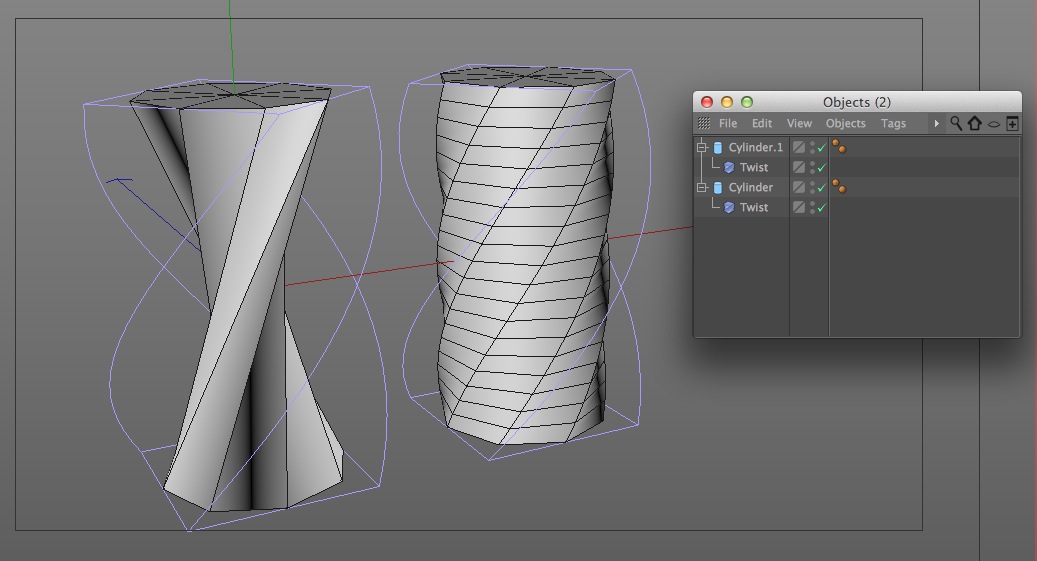Image resolution: width=1037 pixels, height=561 pixels.
Task: Click the layer square of Twist under Cylinder
Action: click(799, 207)
